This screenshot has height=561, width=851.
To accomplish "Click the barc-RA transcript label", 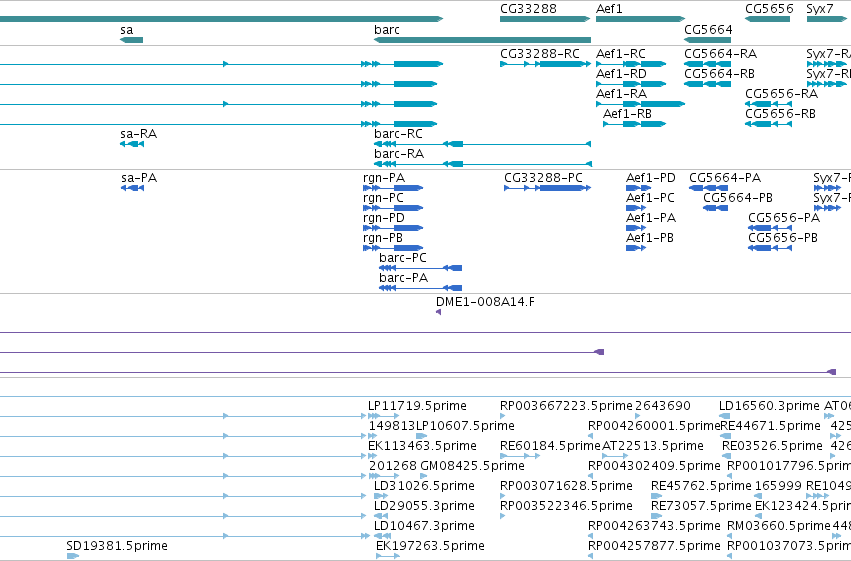I will (399, 154).
